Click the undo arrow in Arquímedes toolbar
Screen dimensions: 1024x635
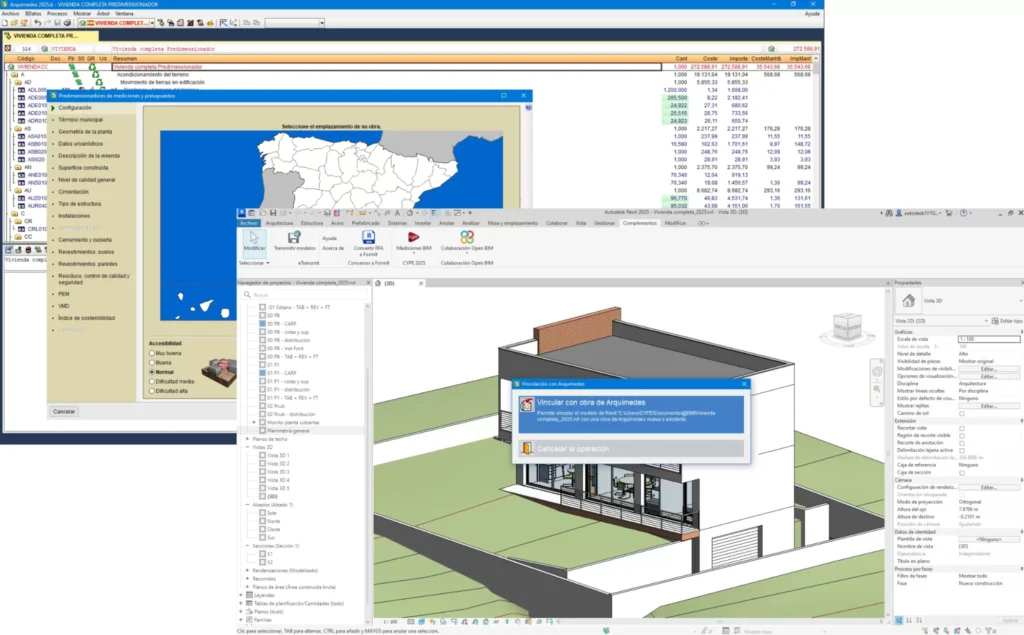coord(37,23)
